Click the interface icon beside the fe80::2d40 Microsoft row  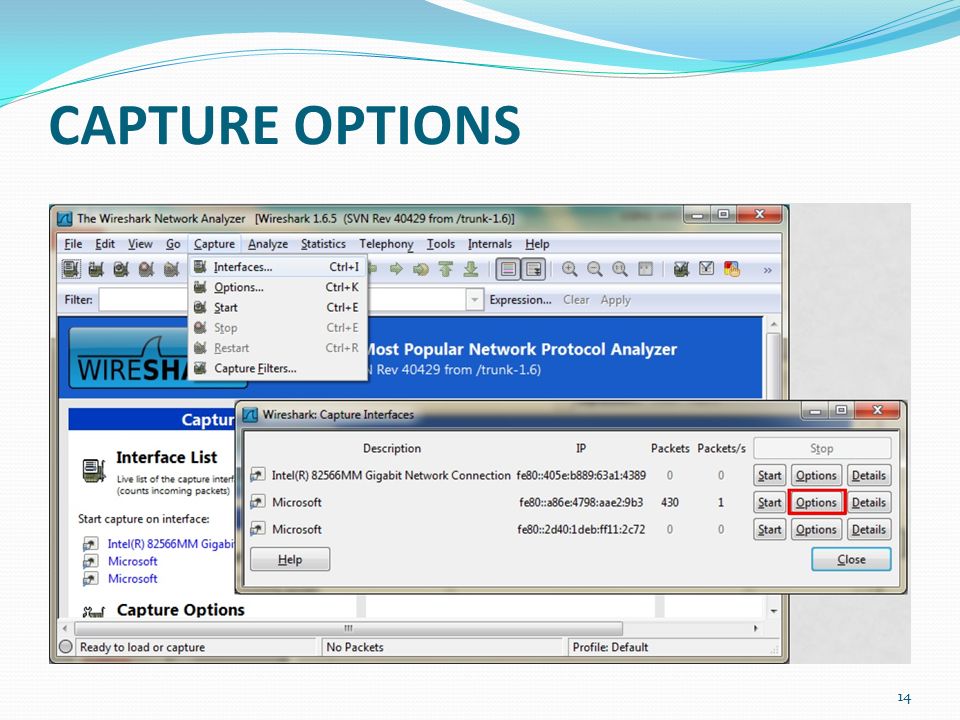pyautogui.click(x=258, y=529)
